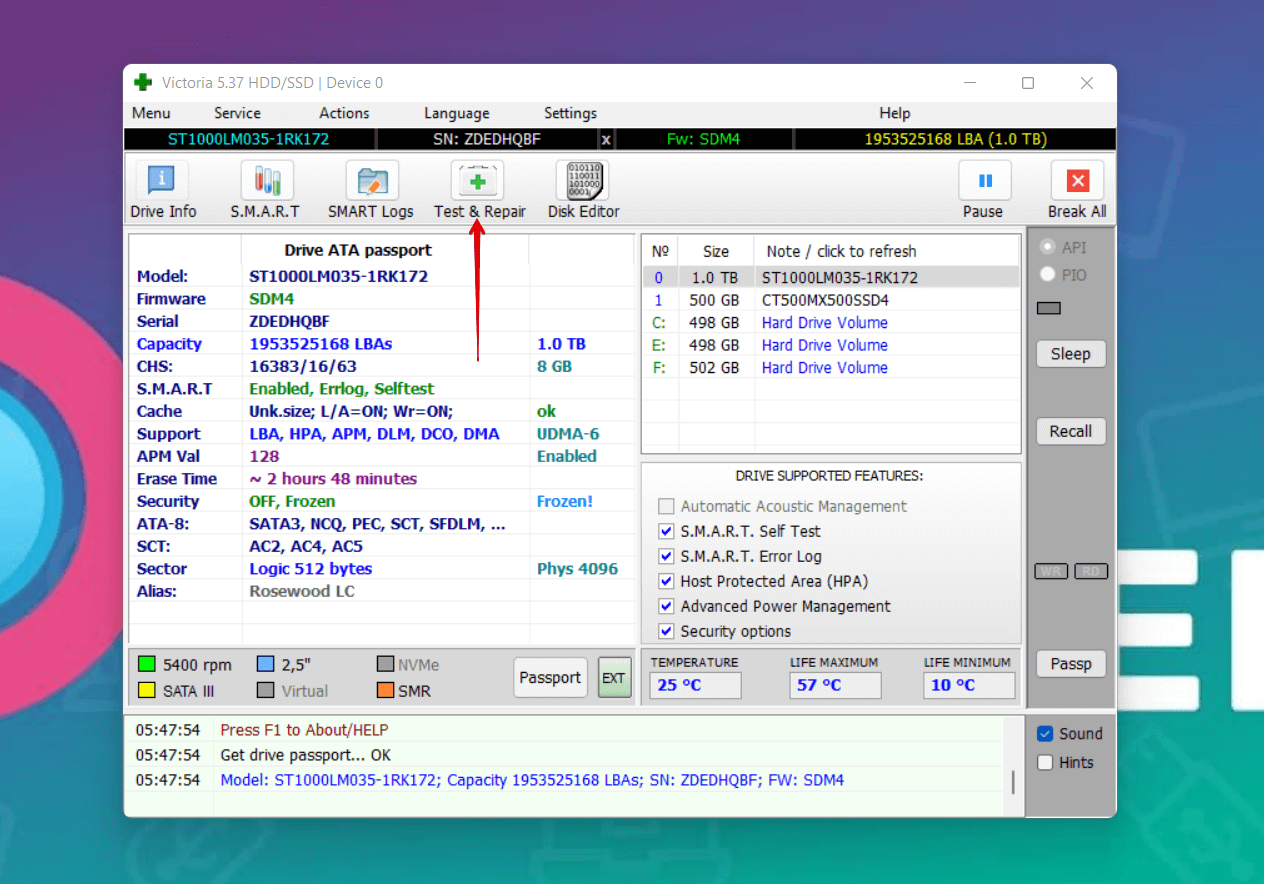Viewport: 1264px width, 884px height.
Task: Click the Firmware value SDM4 in passport
Action: click(x=271, y=299)
